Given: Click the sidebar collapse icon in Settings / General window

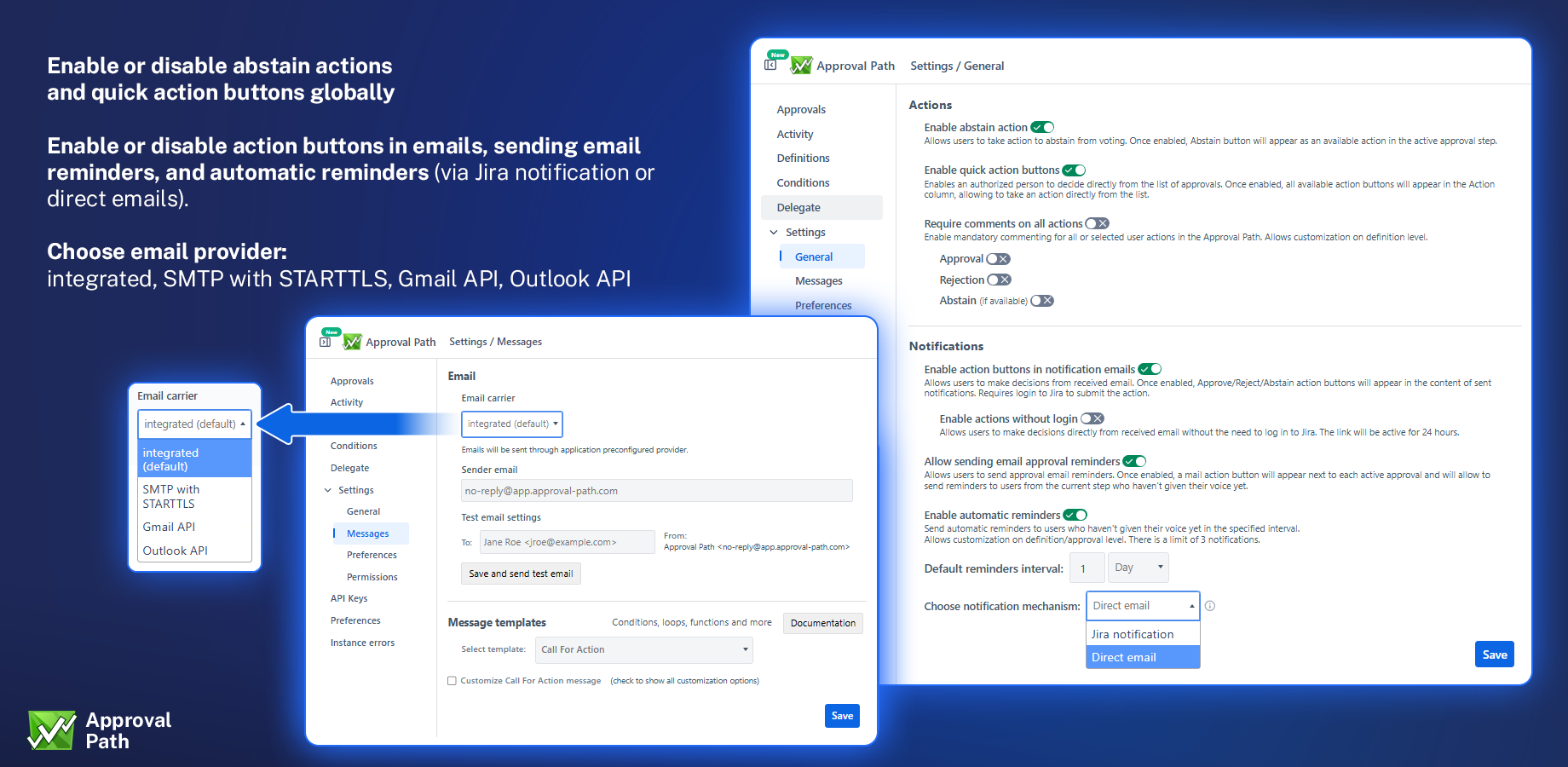Looking at the screenshot, I should coord(770,65).
